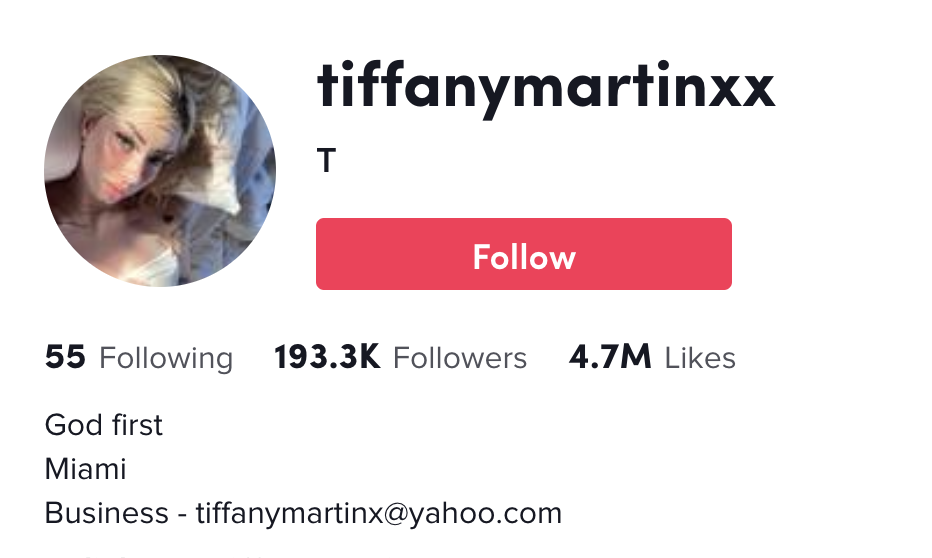Open the circular profile avatar photo
The width and height of the screenshot is (932, 558).
[x=160, y=171]
